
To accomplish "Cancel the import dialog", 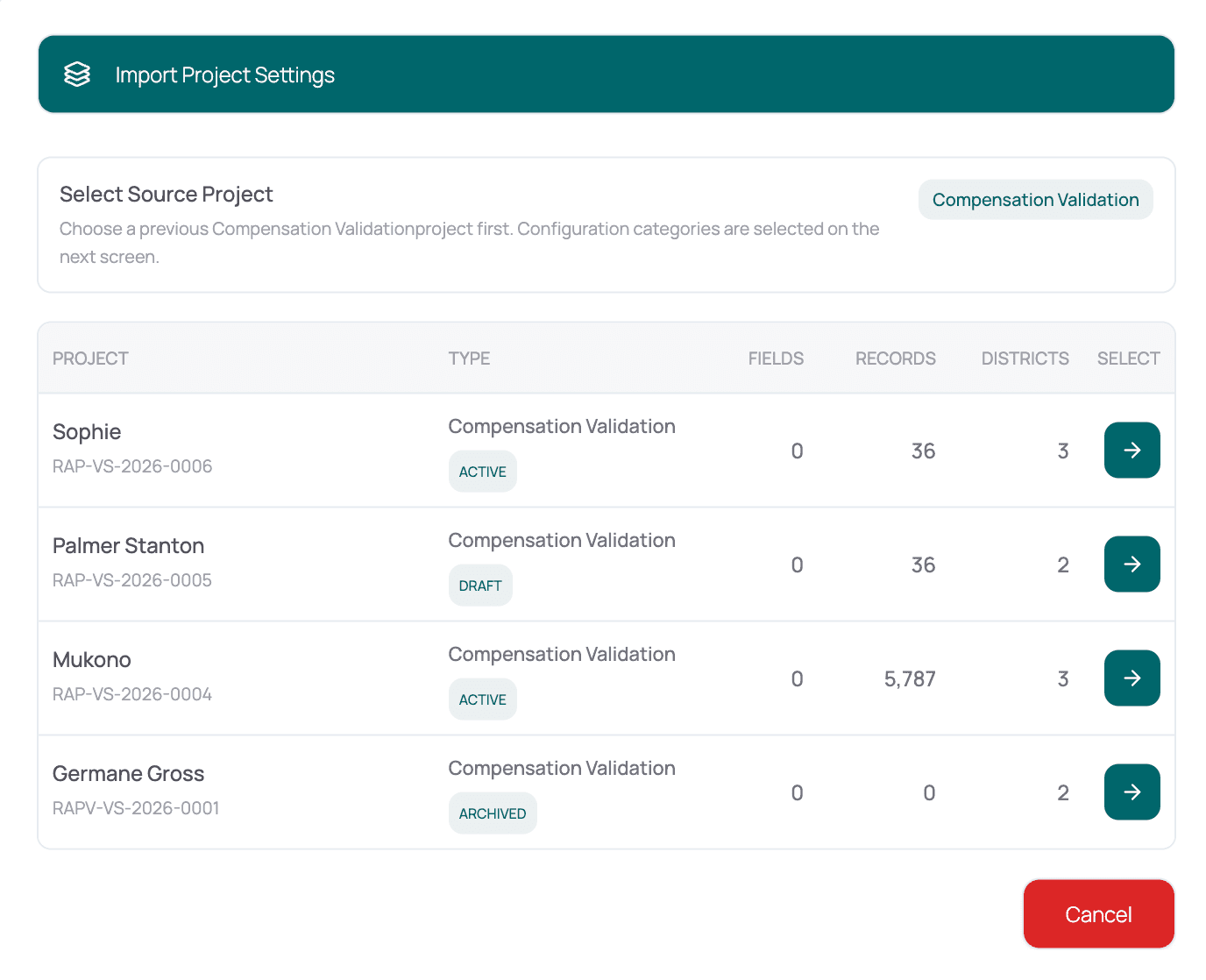I will tap(1098, 914).
